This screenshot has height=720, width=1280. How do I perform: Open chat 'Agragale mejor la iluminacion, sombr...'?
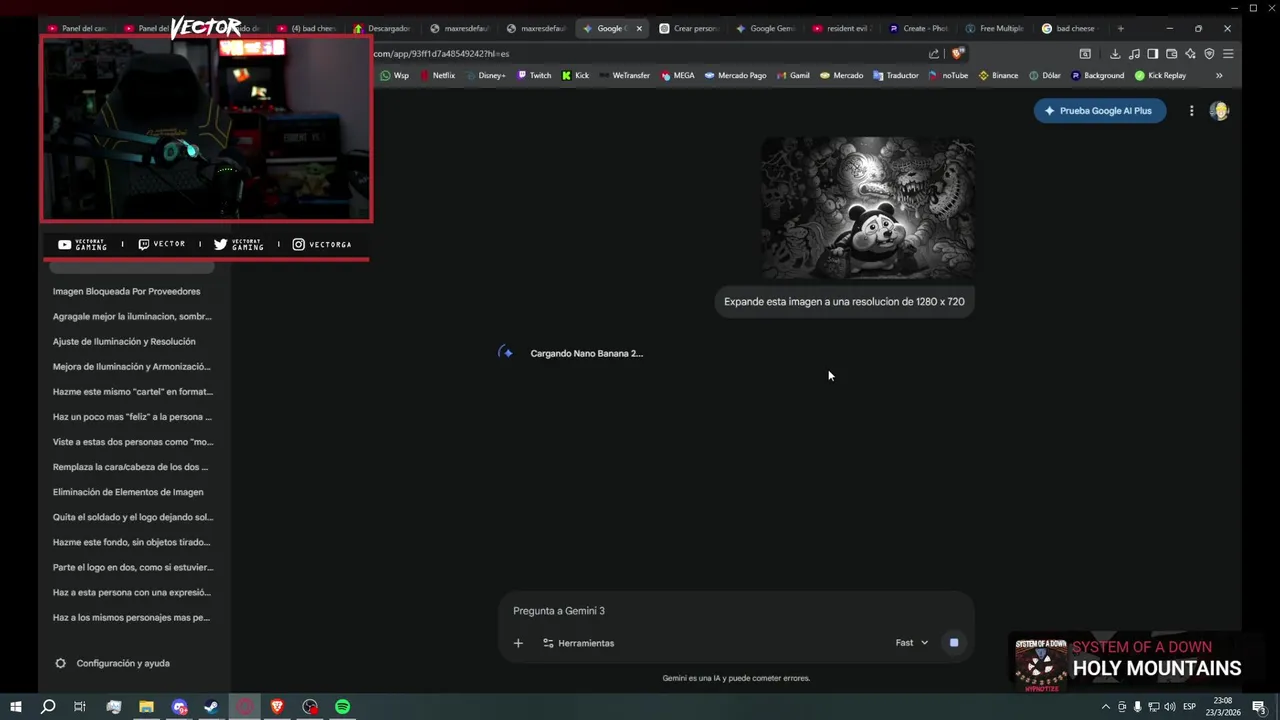tap(132, 316)
